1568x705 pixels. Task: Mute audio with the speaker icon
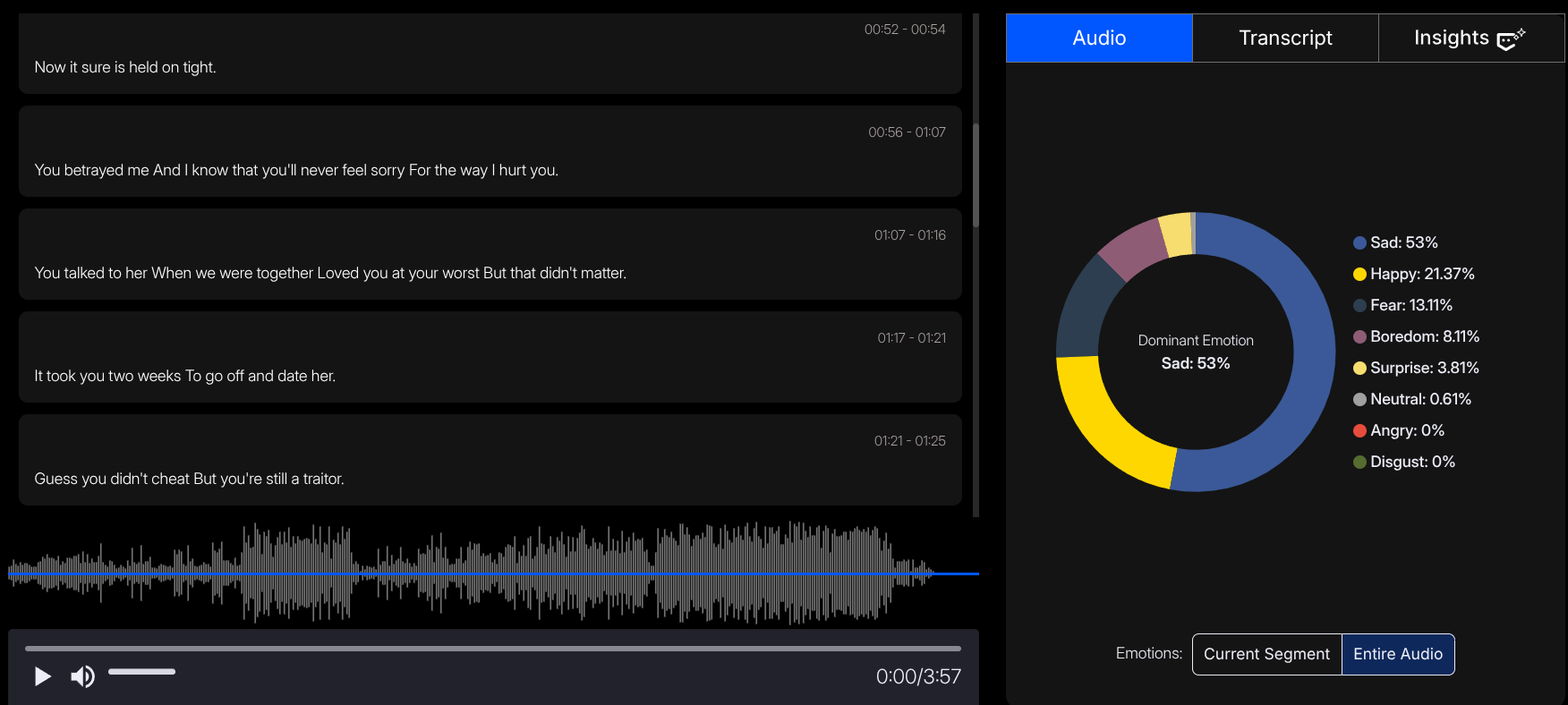(82, 676)
